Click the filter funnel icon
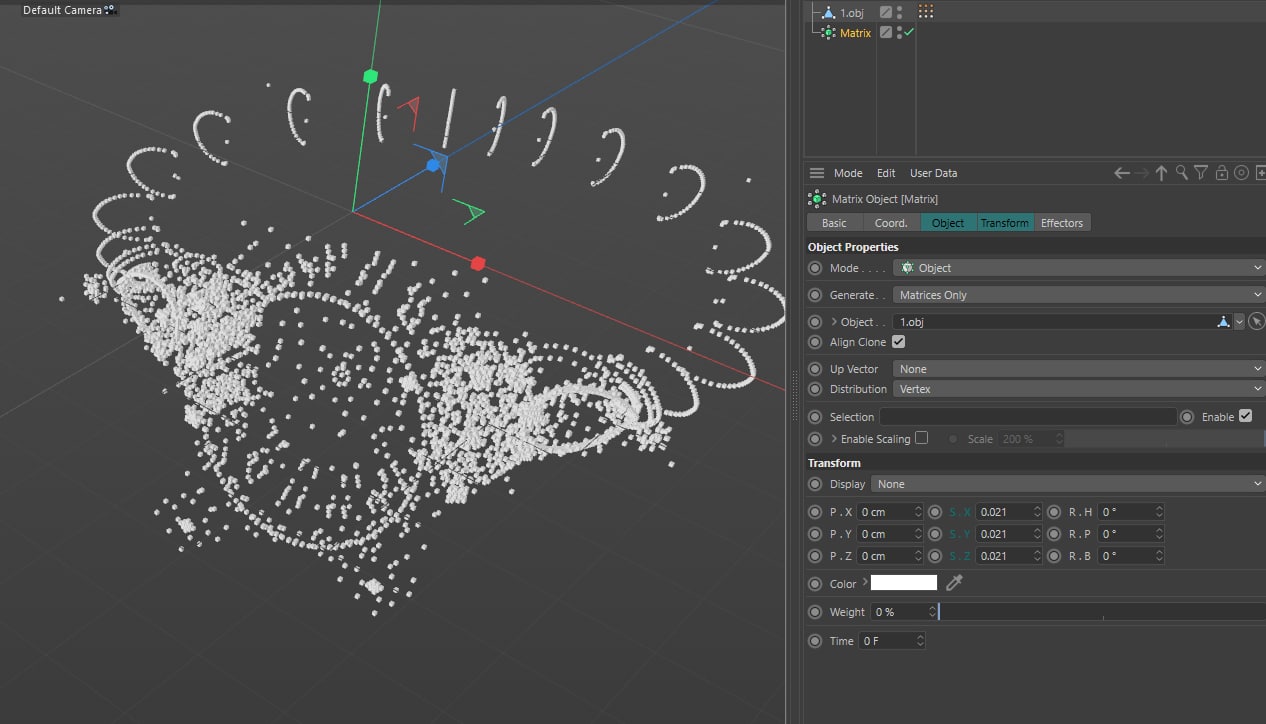This screenshot has width=1266, height=724. [1202, 173]
